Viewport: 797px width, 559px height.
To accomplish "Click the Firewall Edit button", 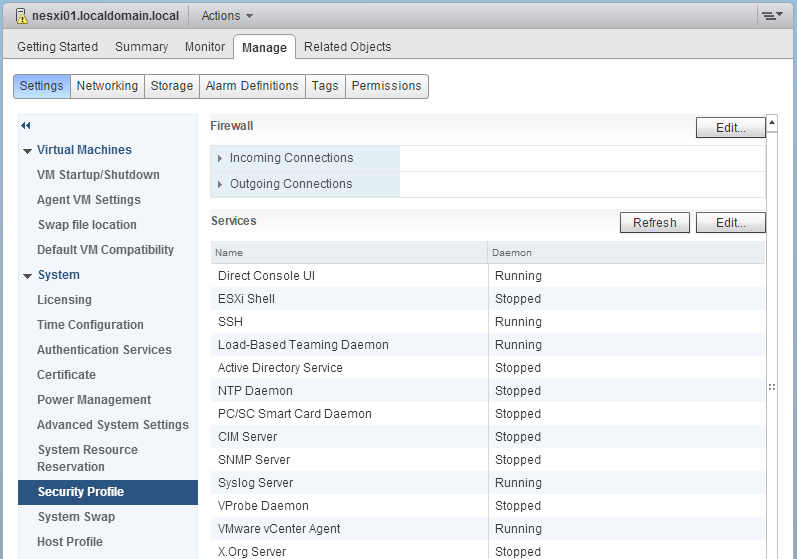I will click(730, 128).
